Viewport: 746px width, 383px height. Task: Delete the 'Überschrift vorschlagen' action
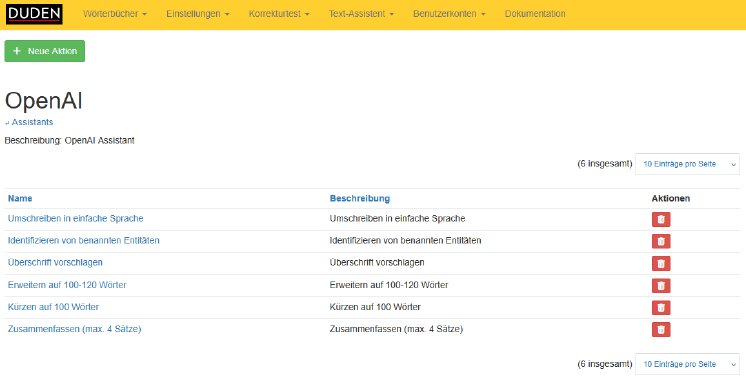(661, 264)
